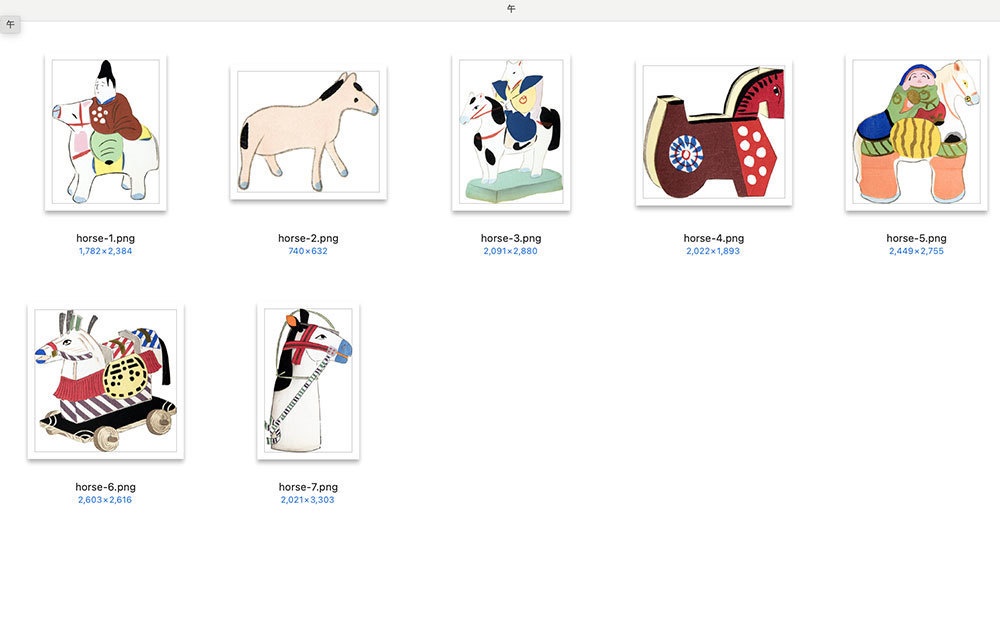Viewport: 1000px width, 618px height.
Task: Click the 午 window title text
Action: click(511, 9)
